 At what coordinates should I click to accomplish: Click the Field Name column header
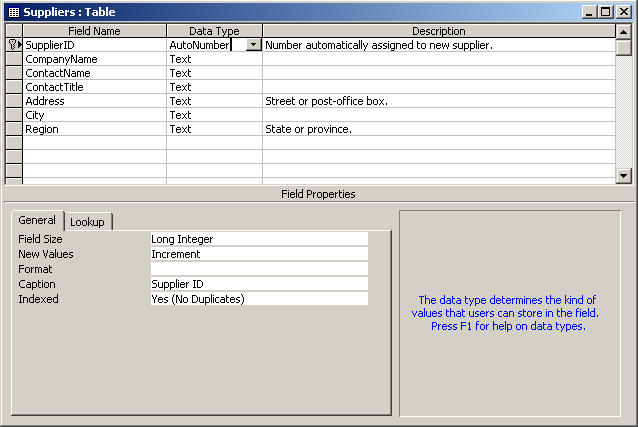[94, 31]
